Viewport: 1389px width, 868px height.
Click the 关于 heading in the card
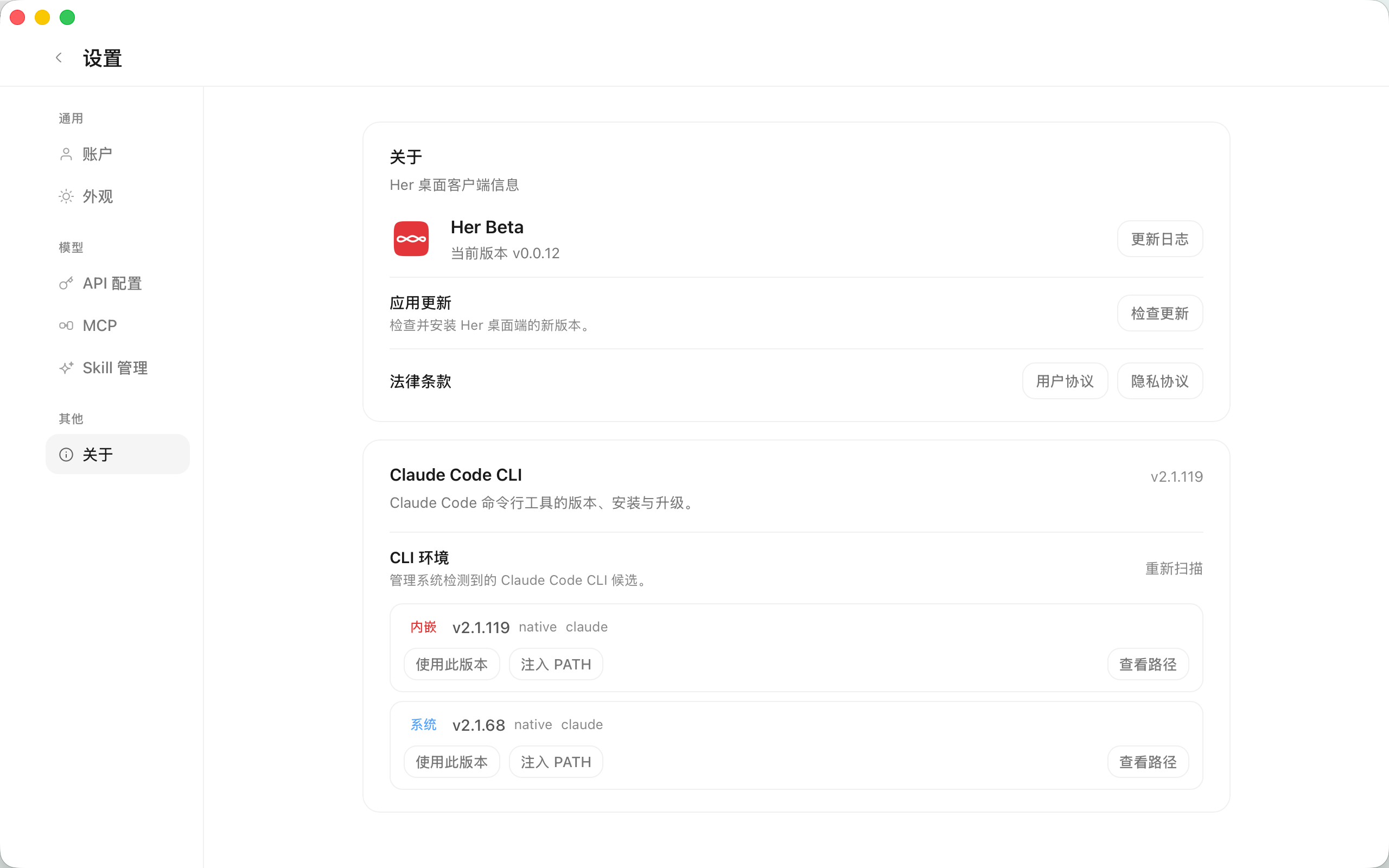click(x=405, y=157)
